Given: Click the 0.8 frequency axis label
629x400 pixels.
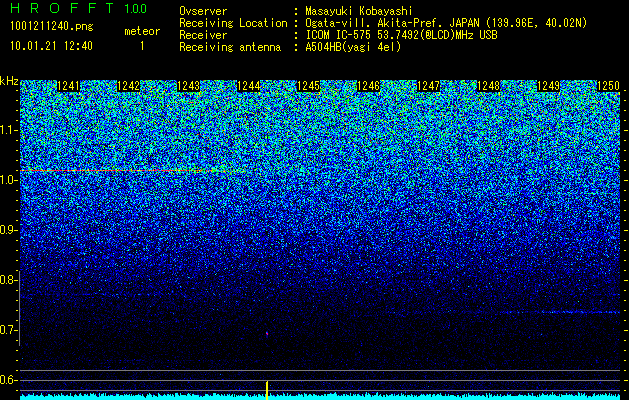Looking at the screenshot, I should pos(8,280).
